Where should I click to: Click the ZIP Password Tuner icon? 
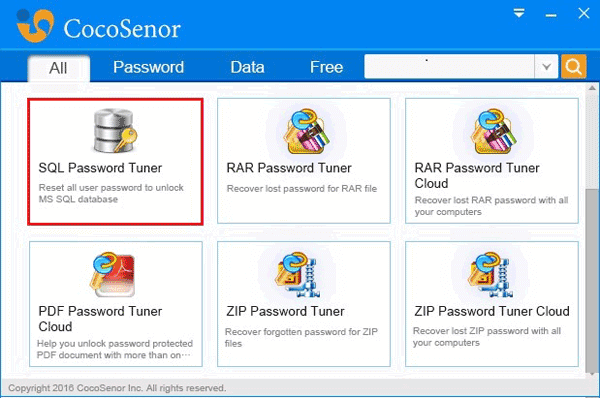pos(298,274)
